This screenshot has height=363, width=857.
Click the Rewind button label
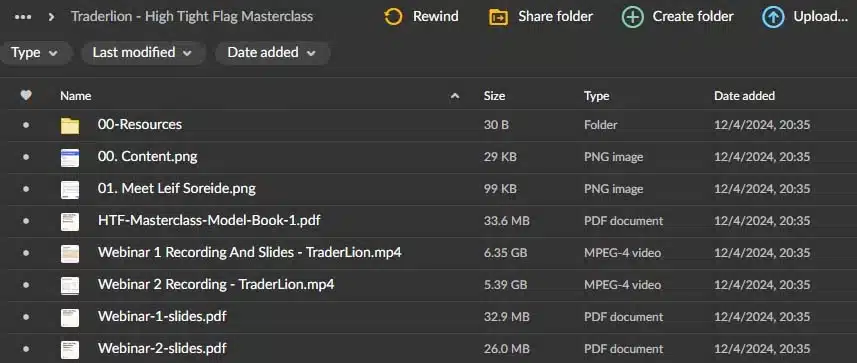point(436,16)
